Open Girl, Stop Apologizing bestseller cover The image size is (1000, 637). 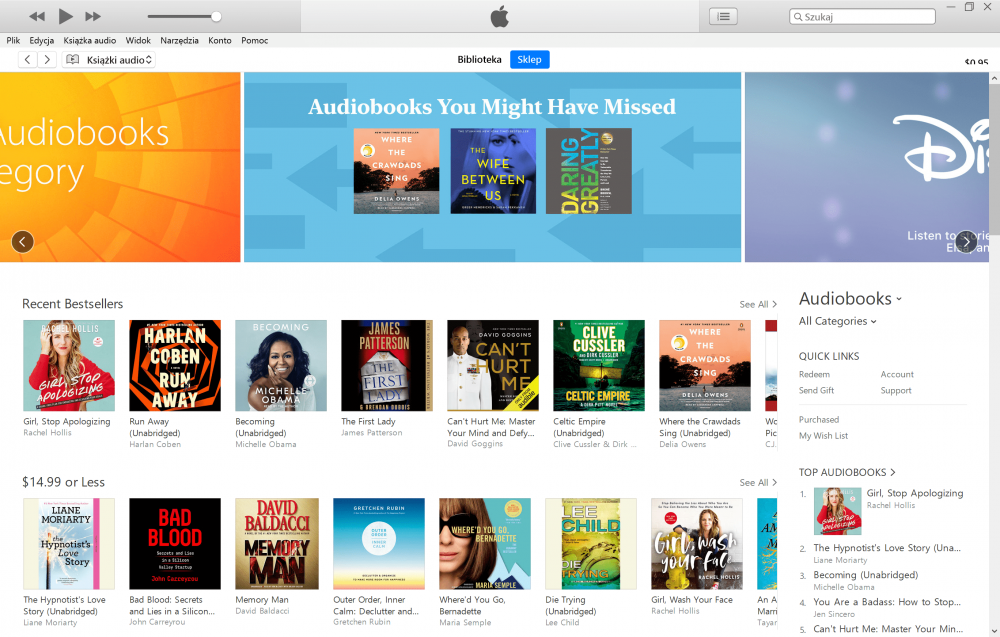pos(69,365)
